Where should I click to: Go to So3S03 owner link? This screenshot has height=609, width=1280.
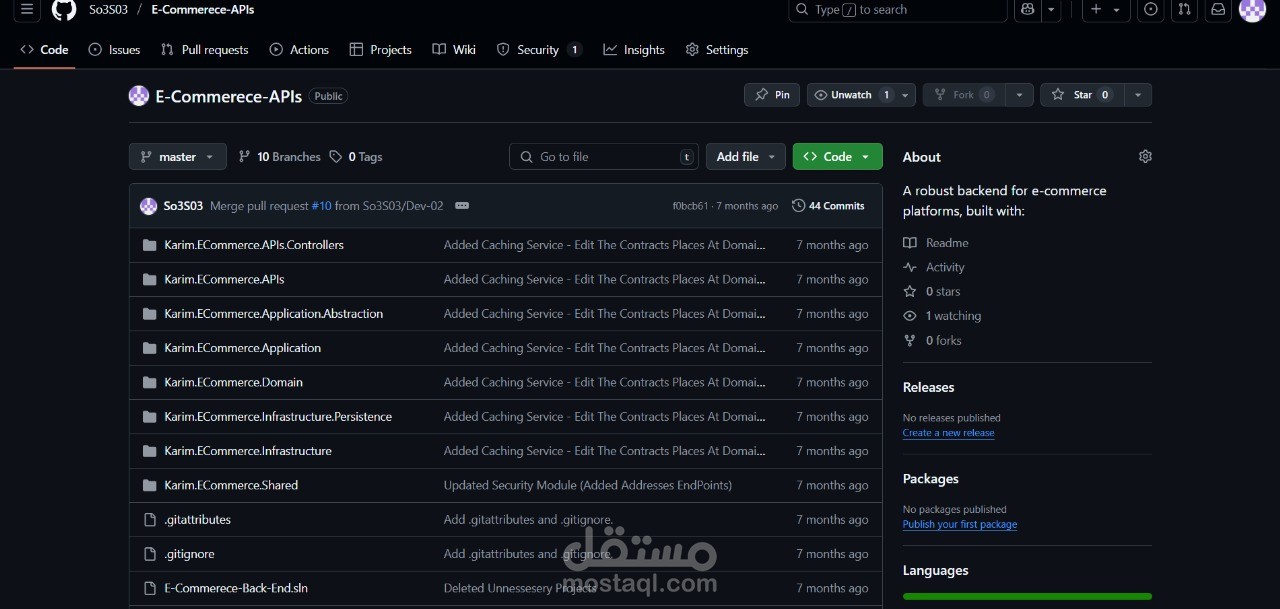(108, 9)
